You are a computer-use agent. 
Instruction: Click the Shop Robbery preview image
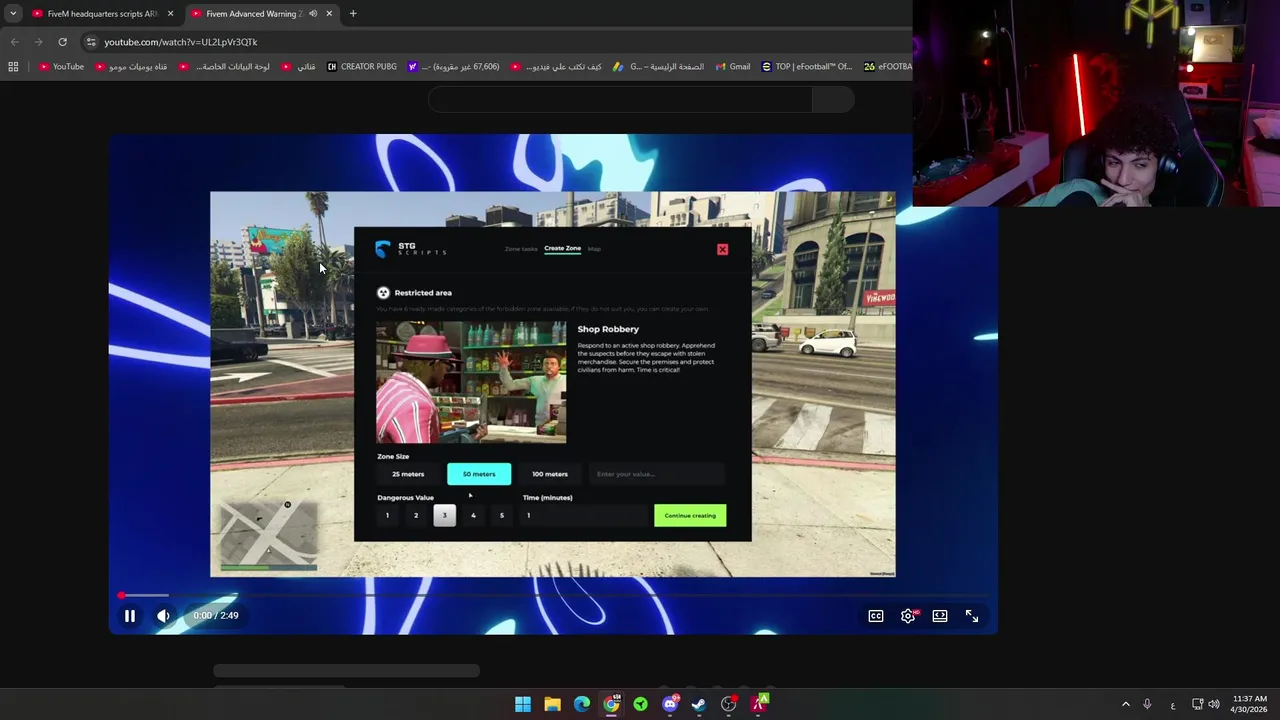pyautogui.click(x=471, y=382)
